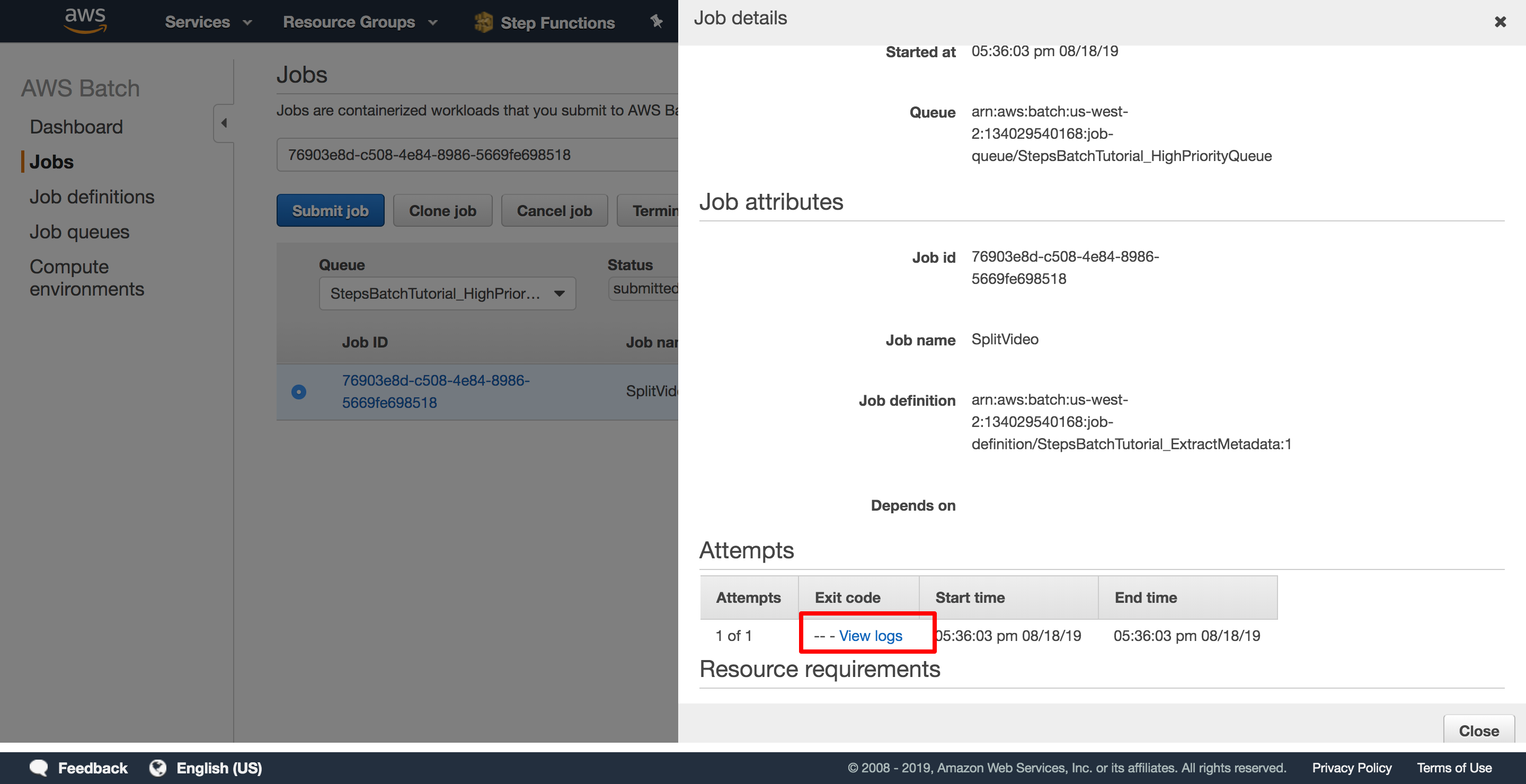Click the attempt end time 05:36:03 pm
The width and height of the screenshot is (1526, 784).
(1186, 635)
